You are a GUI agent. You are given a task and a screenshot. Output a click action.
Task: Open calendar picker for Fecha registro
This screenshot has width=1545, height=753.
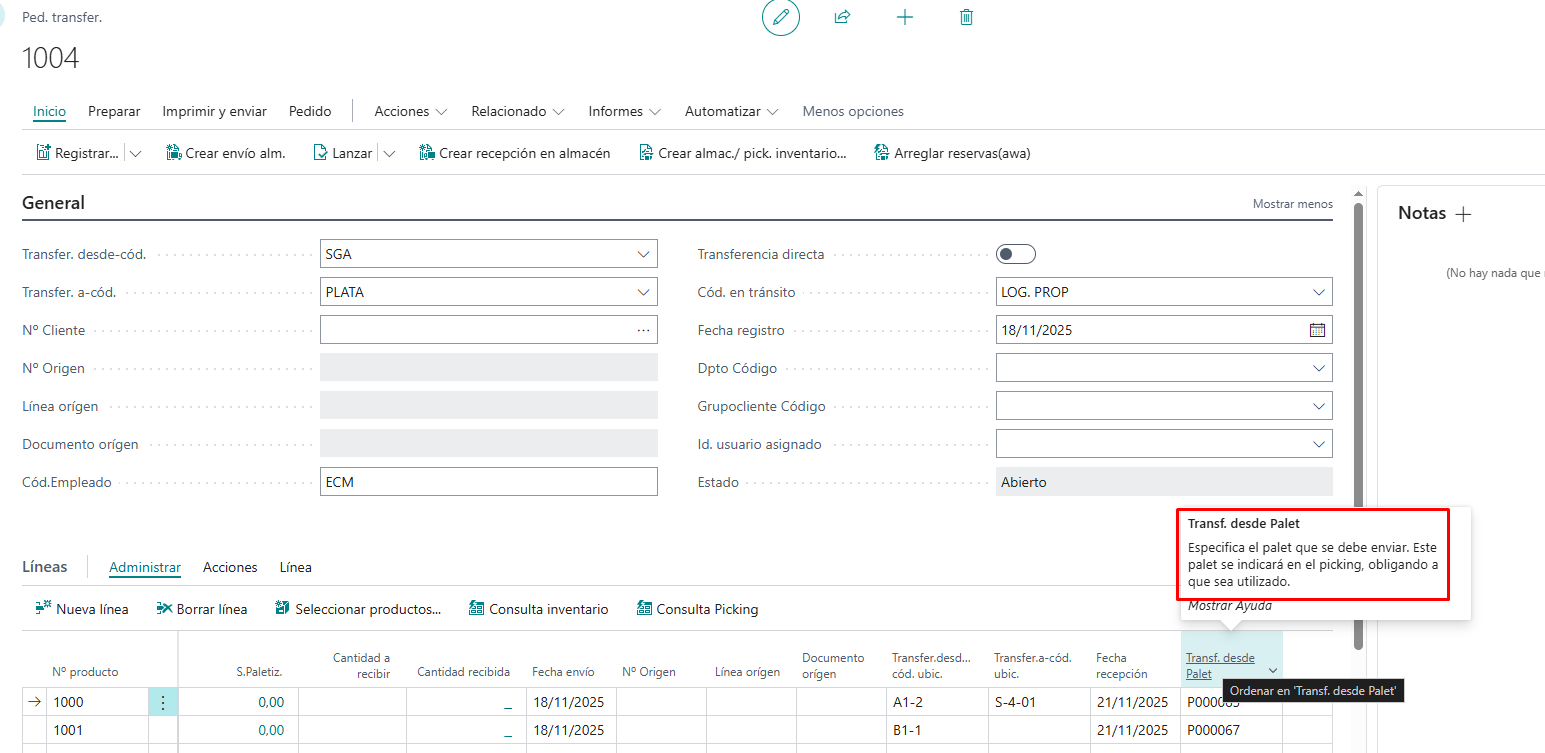1317,330
